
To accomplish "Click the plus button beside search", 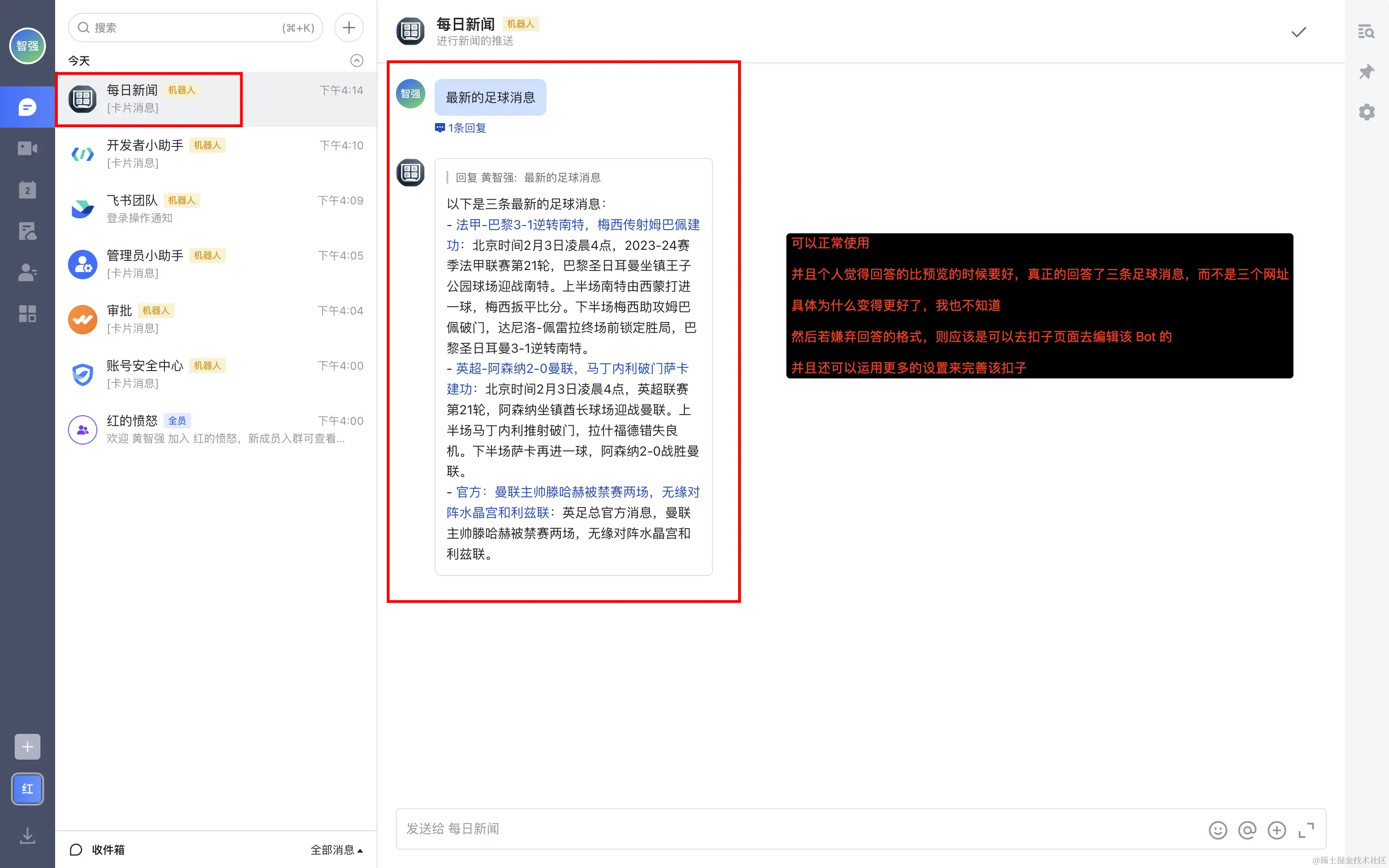I will click(x=348, y=28).
